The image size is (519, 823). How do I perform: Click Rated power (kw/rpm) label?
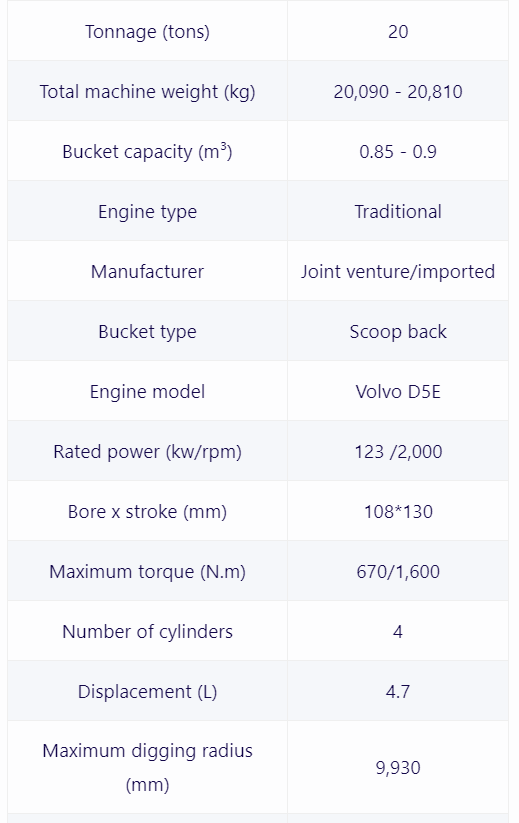tap(147, 451)
